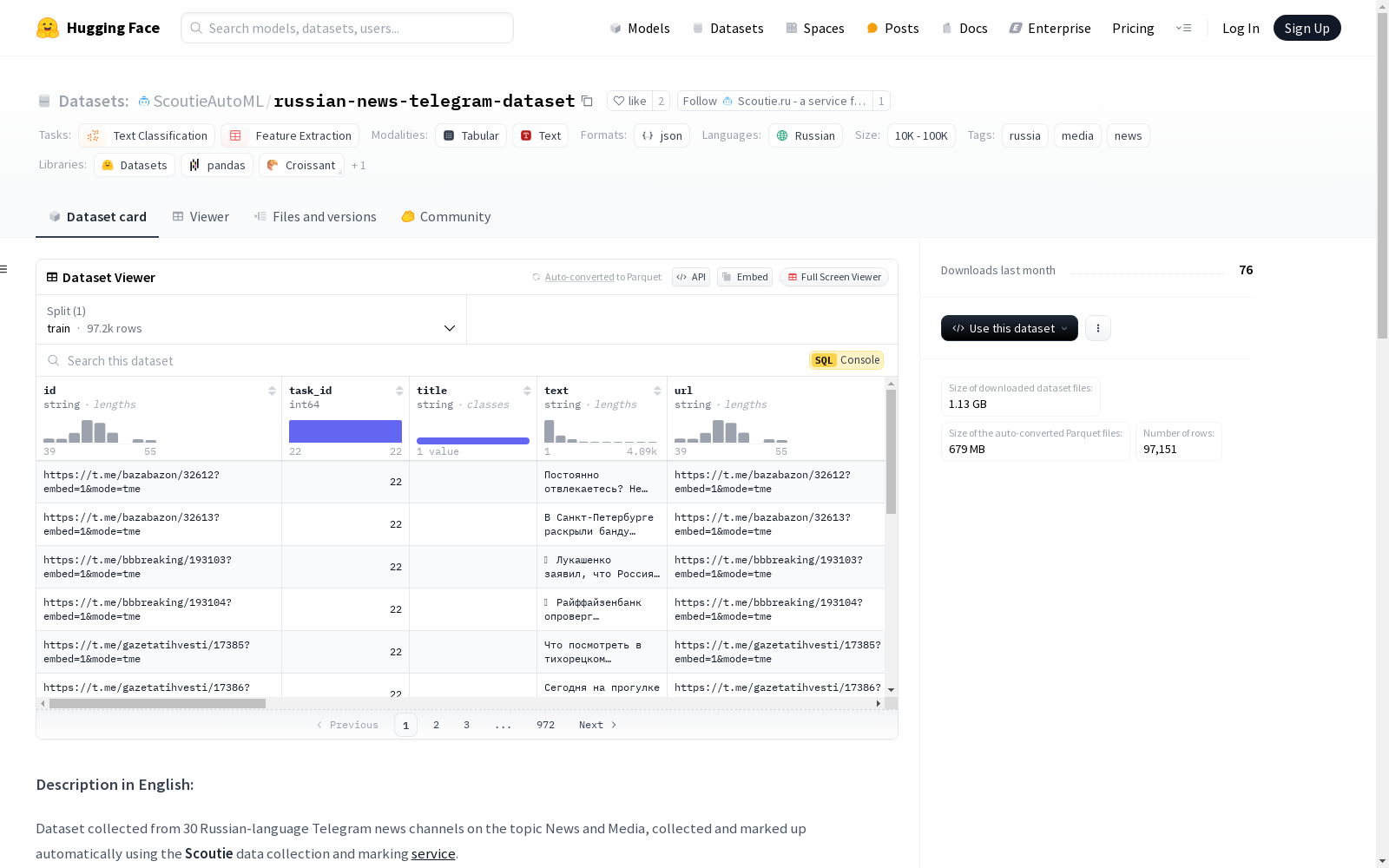Open the Datasets nav item

coord(727,28)
